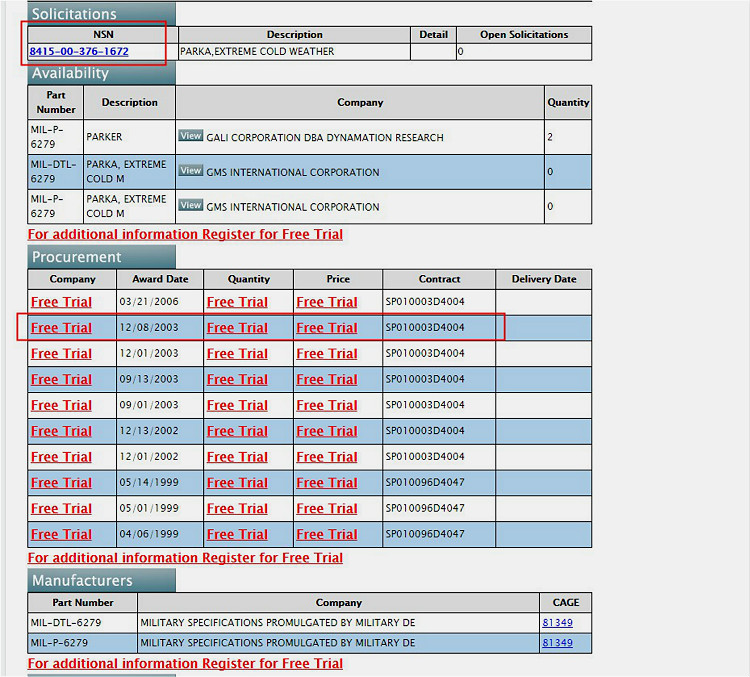The image size is (750, 677).
Task: Open company Free Trial for 03/21/2006 award
Action: point(61,302)
